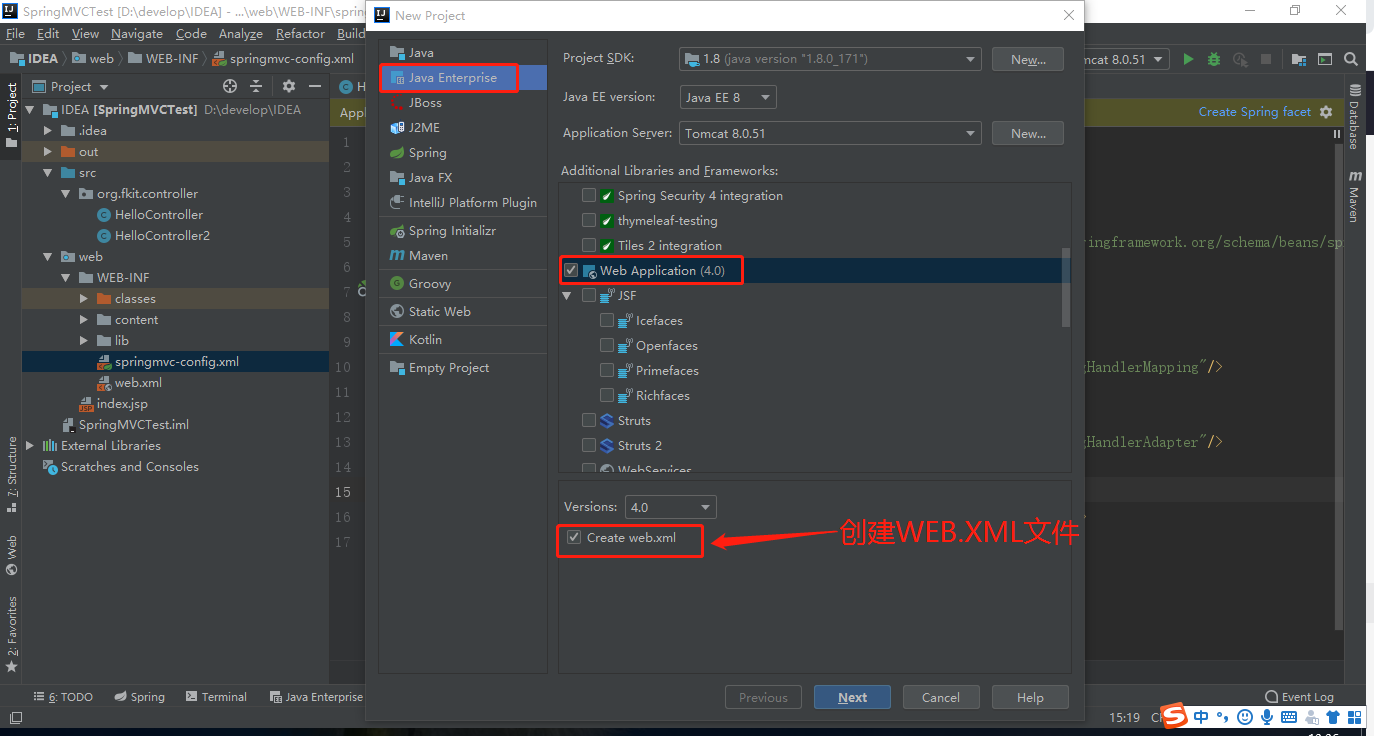Toggle Tiles 2 integration checkbox
Image resolution: width=1374 pixels, height=736 pixels.
coord(589,246)
